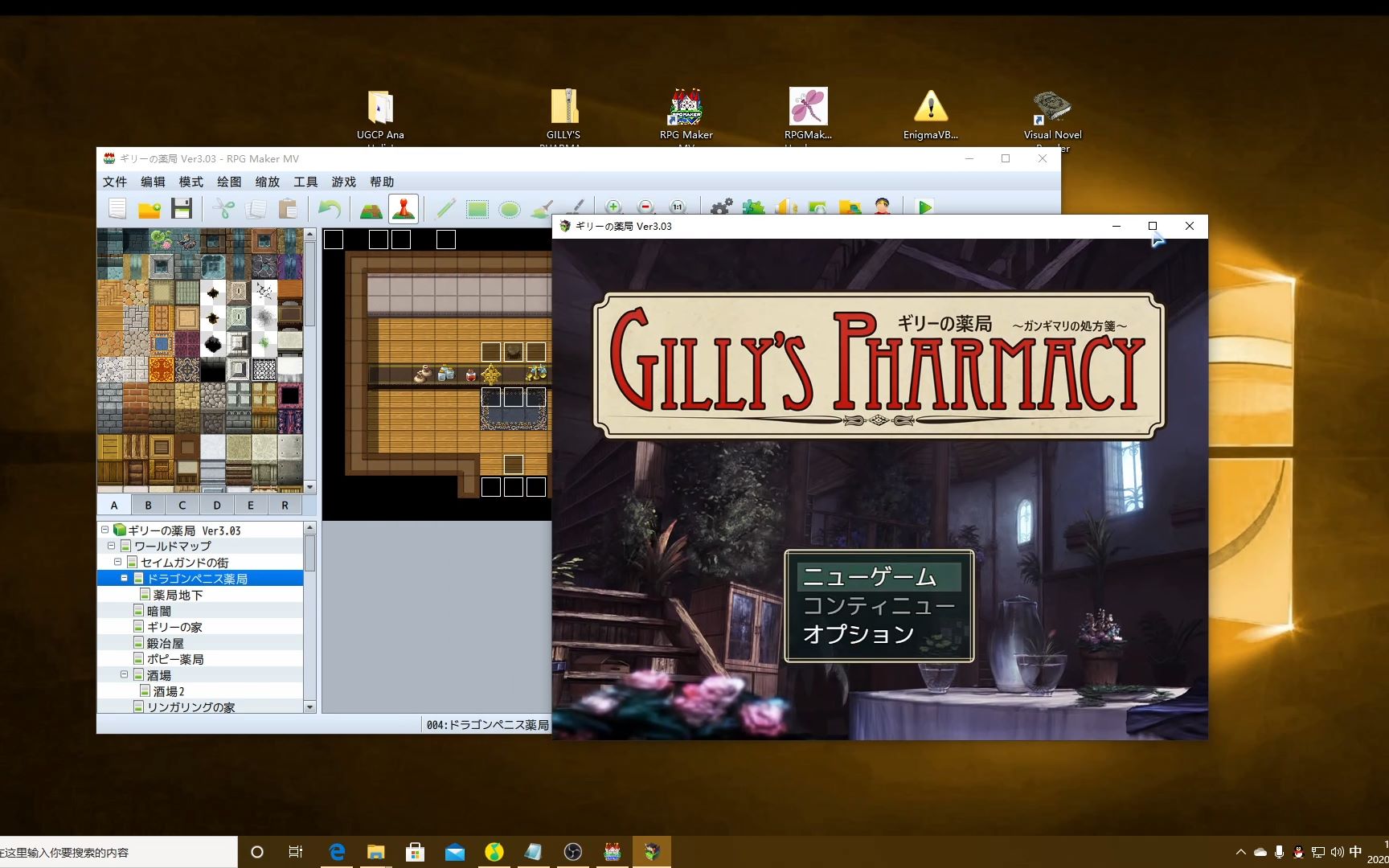
Task: Reset map zoom to 1:1 actual size
Action: 677,208
